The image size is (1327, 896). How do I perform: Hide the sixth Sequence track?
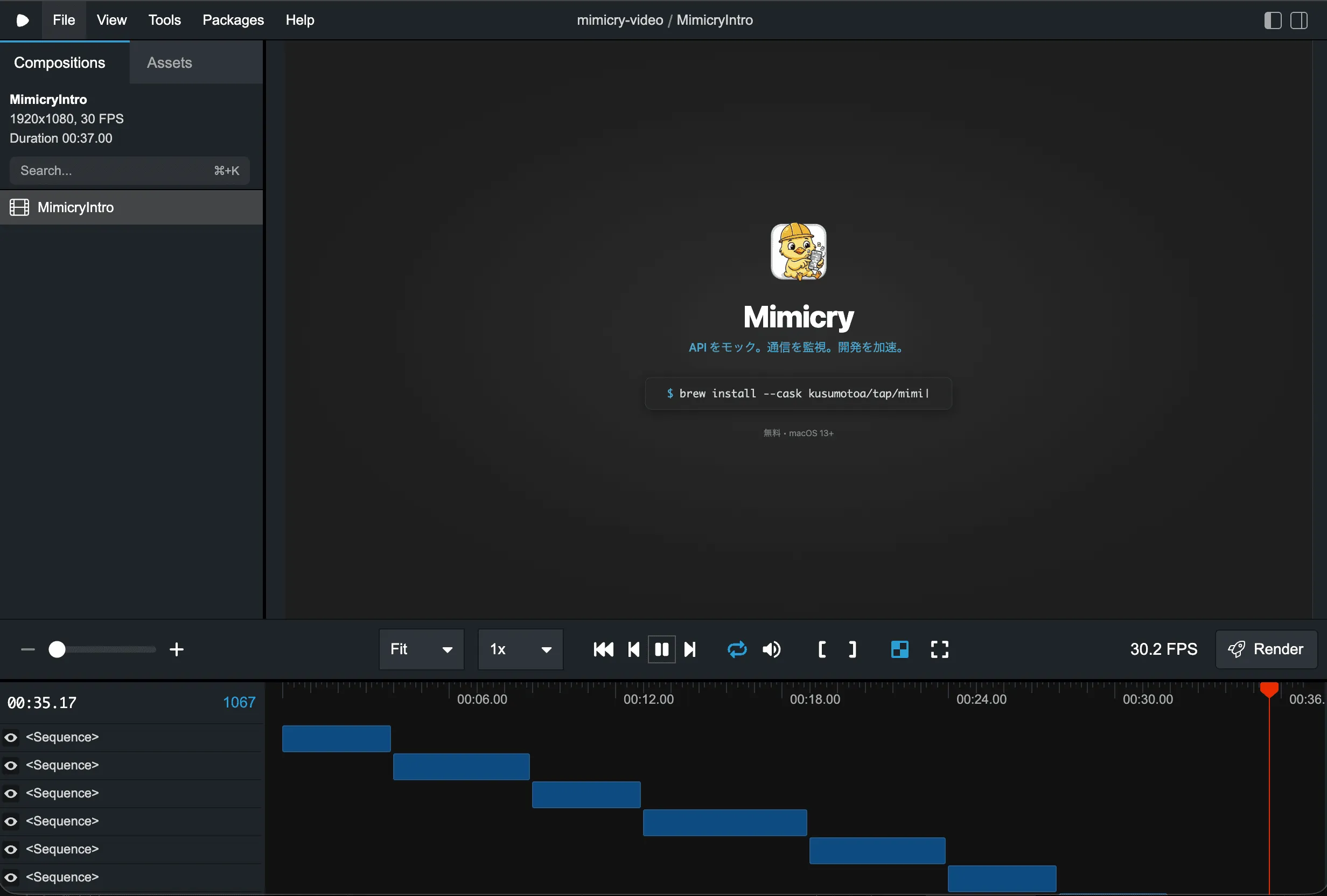(11, 877)
